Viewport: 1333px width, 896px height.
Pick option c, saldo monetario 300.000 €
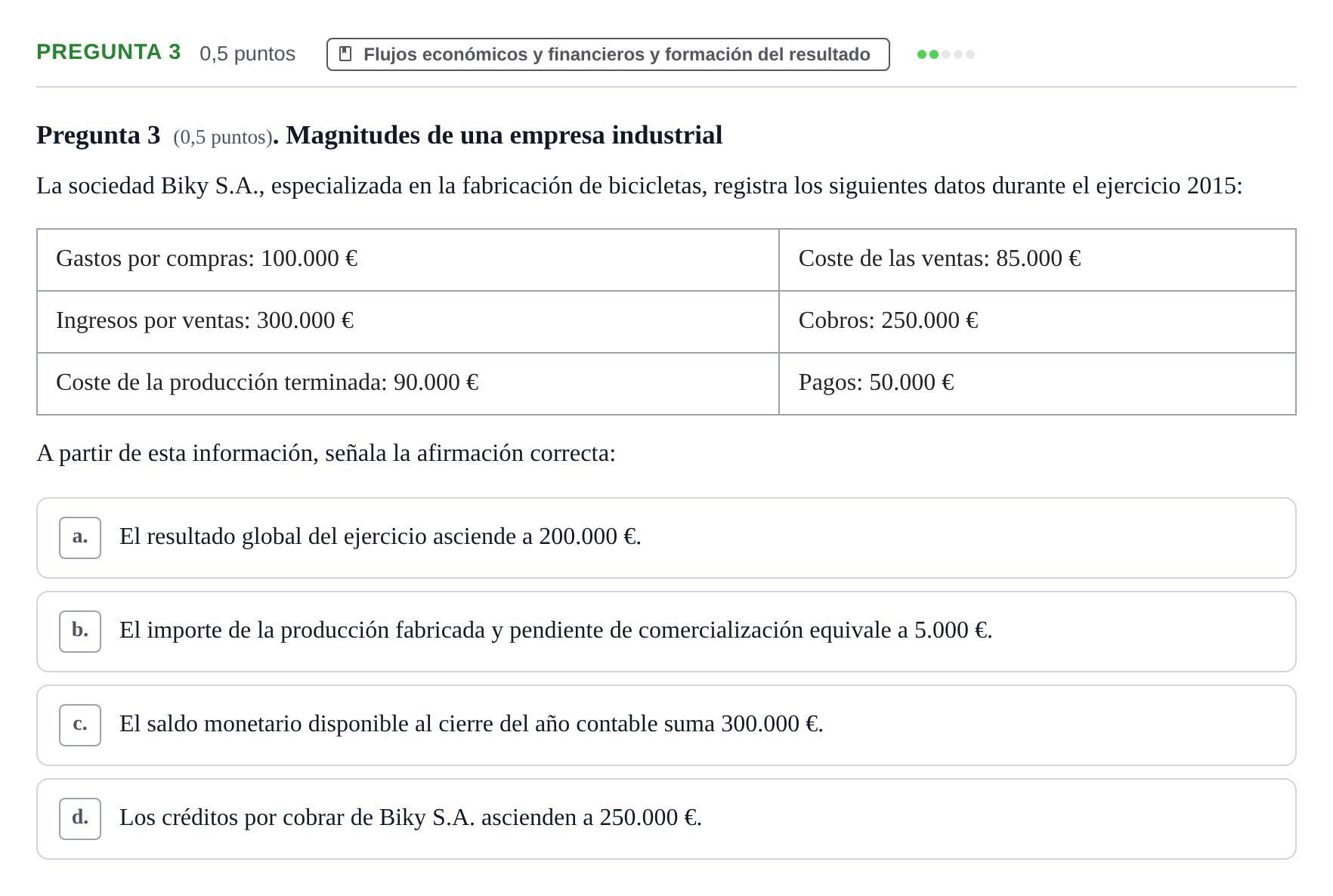666,725
